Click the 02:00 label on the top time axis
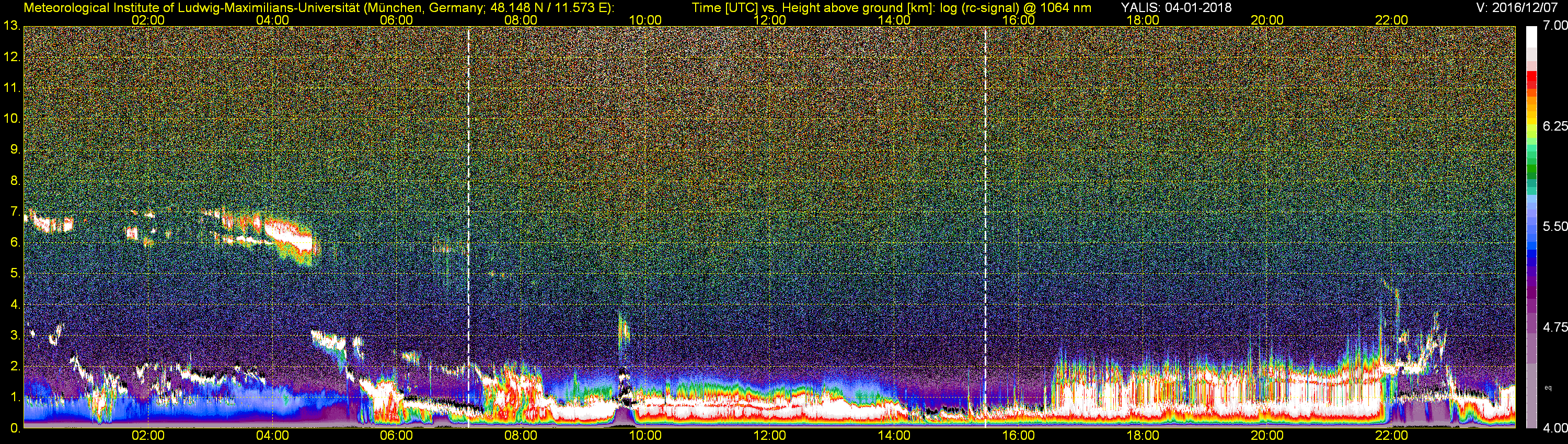The height and width of the screenshot is (444, 1568). [x=148, y=20]
